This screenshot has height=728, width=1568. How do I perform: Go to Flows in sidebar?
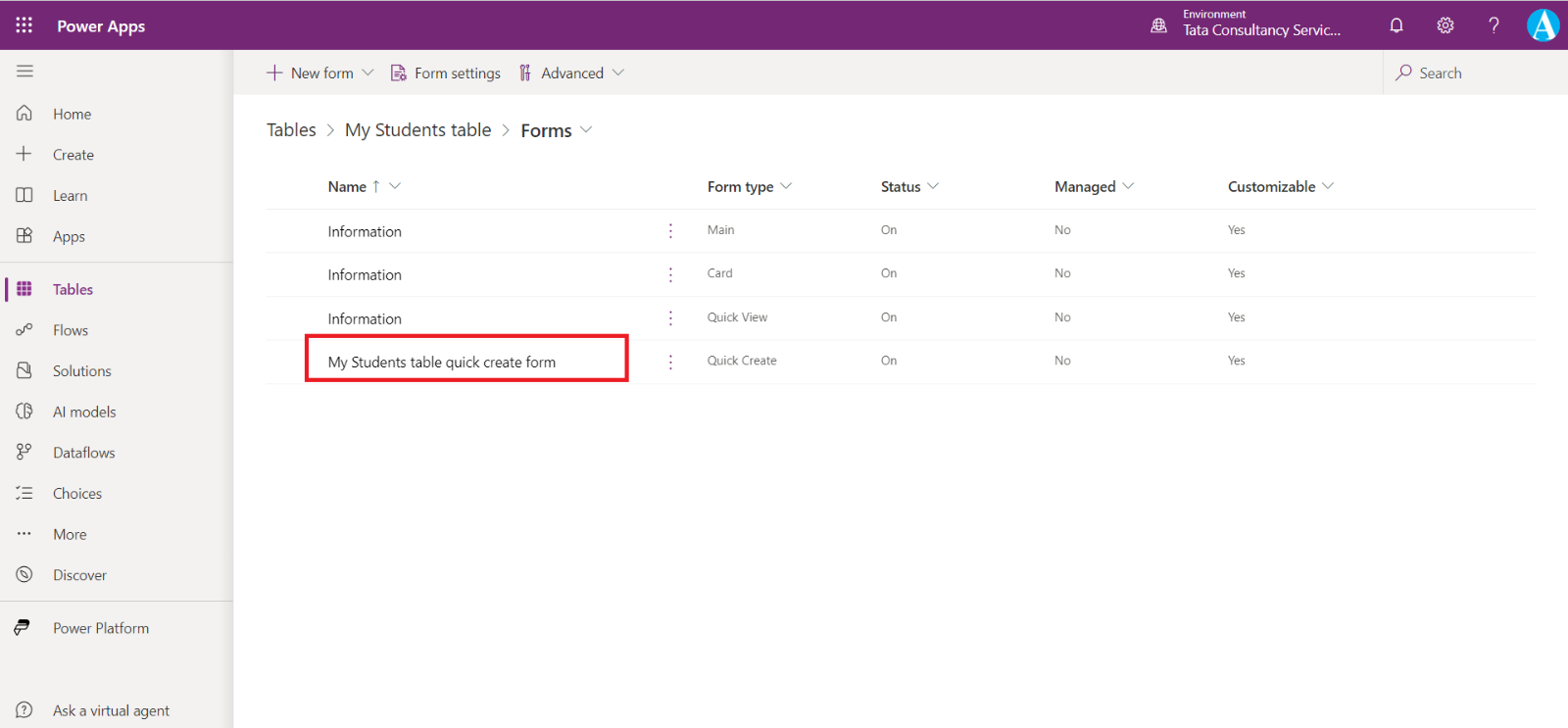tap(71, 330)
